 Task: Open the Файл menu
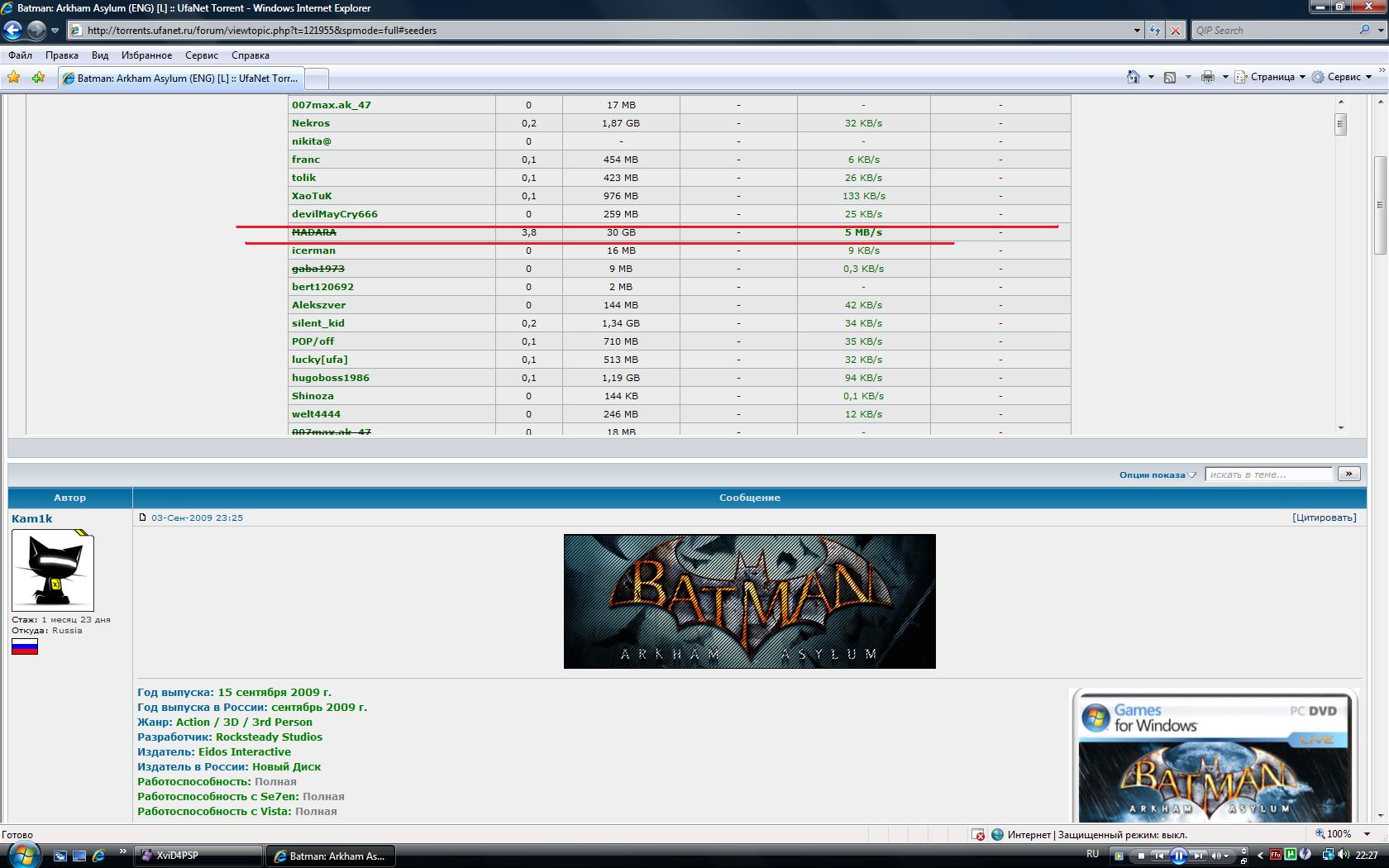pos(21,55)
